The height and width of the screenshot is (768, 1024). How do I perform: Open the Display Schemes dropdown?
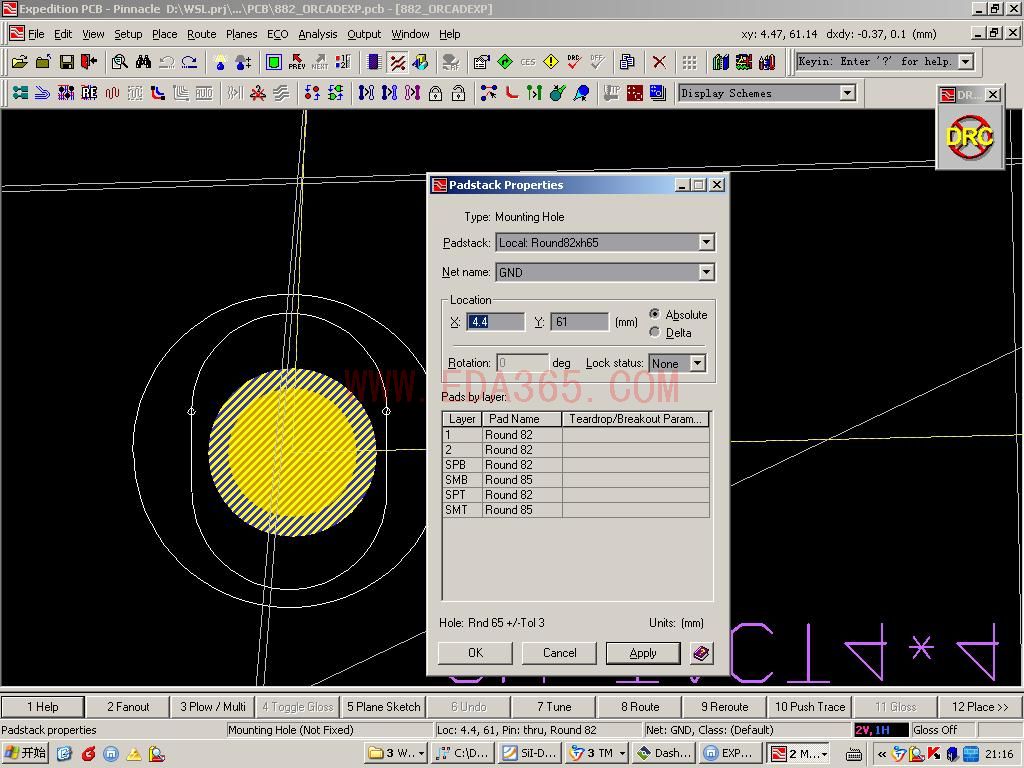[847, 93]
